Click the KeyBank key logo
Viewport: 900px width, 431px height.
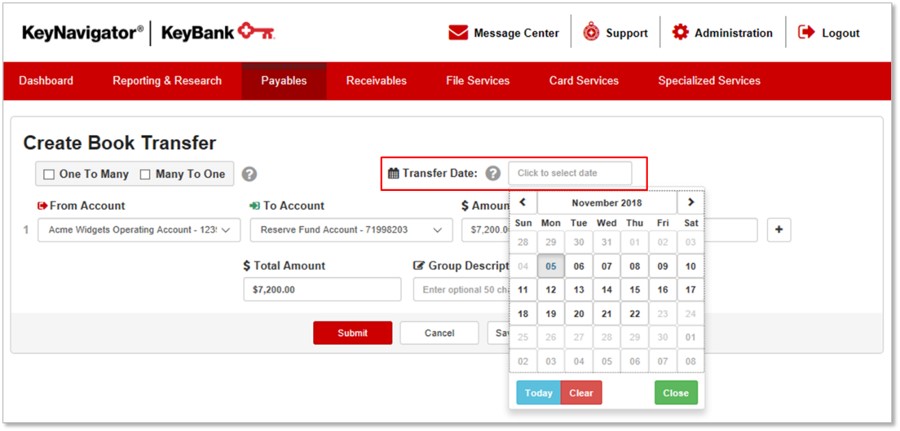pos(257,32)
